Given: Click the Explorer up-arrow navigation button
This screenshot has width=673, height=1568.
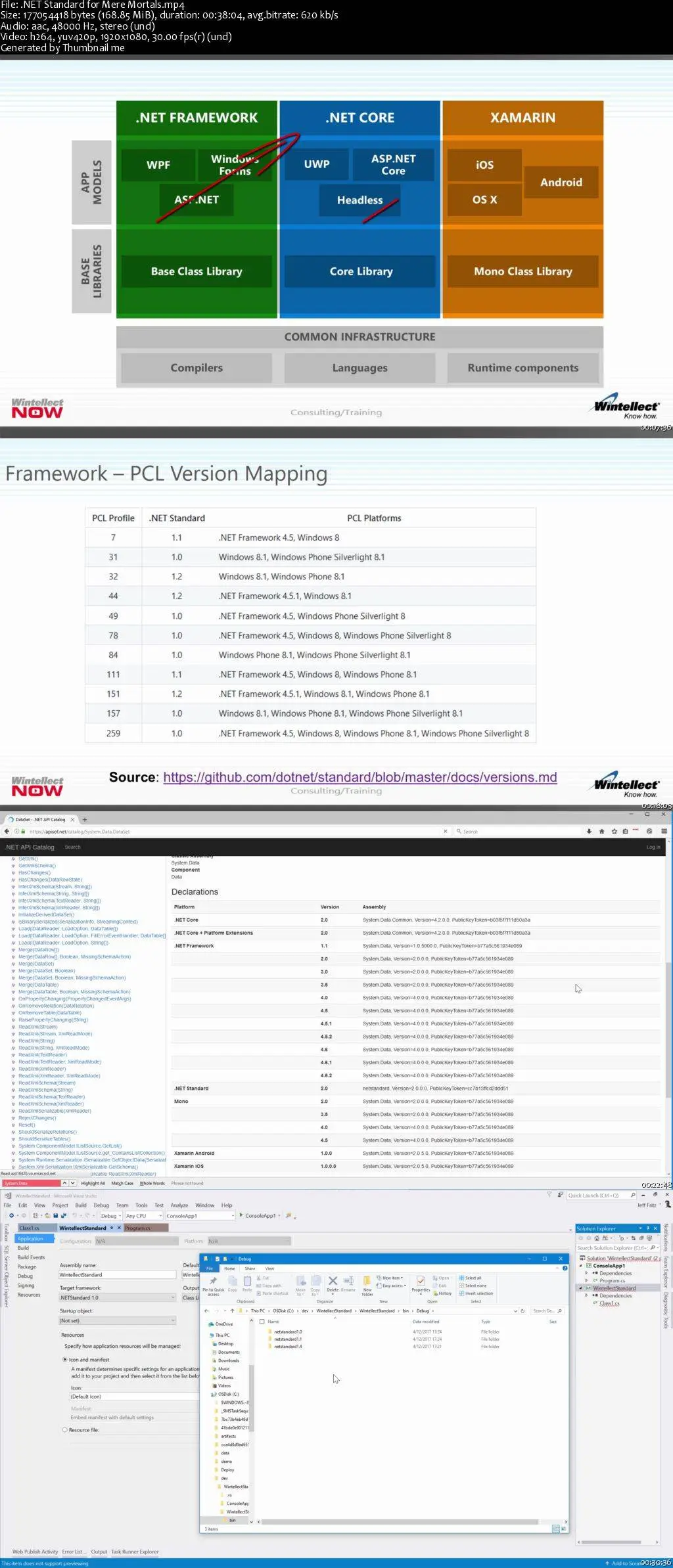Looking at the screenshot, I should click(x=232, y=1310).
